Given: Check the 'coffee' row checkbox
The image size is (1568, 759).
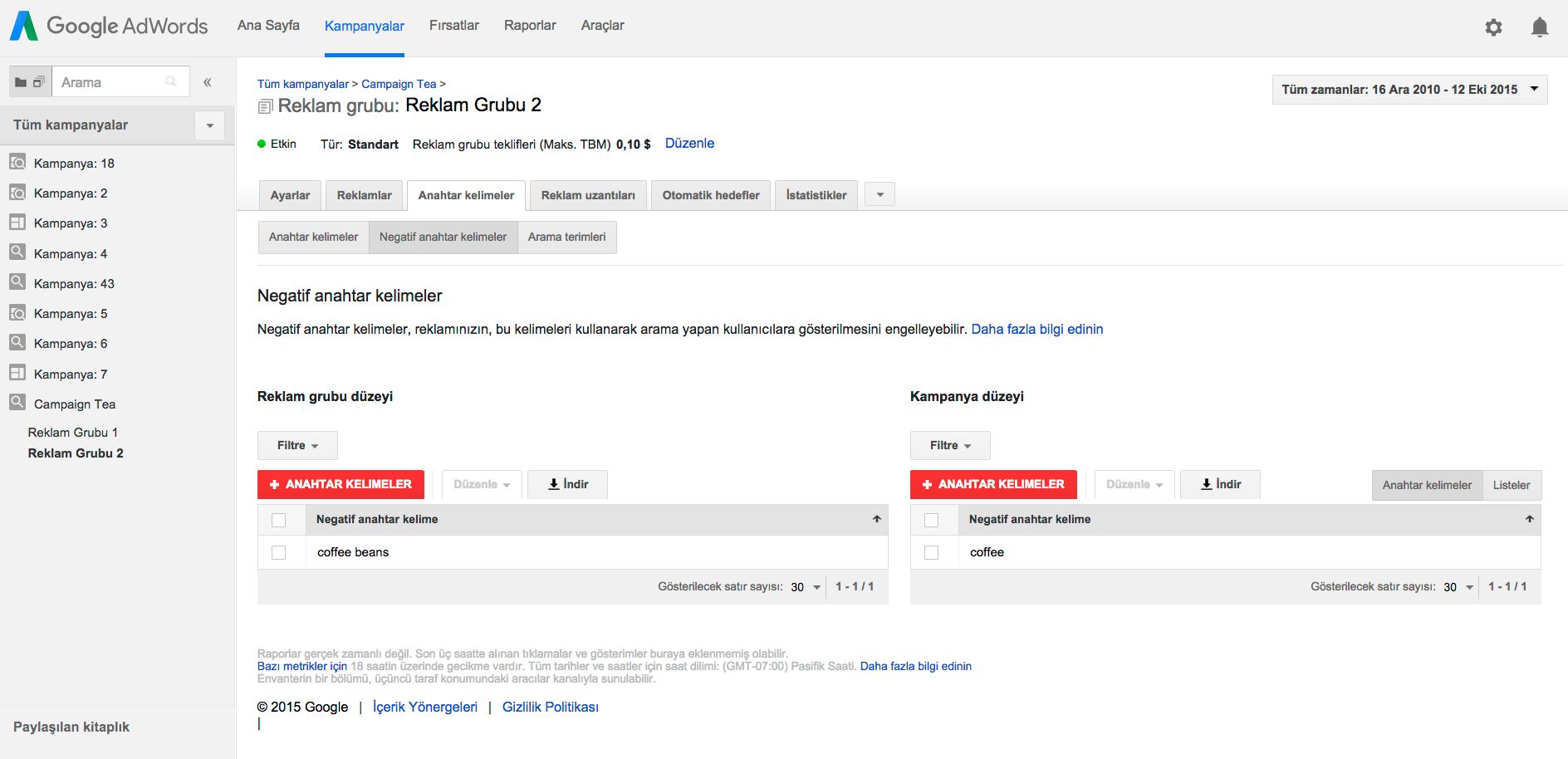Looking at the screenshot, I should [931, 552].
